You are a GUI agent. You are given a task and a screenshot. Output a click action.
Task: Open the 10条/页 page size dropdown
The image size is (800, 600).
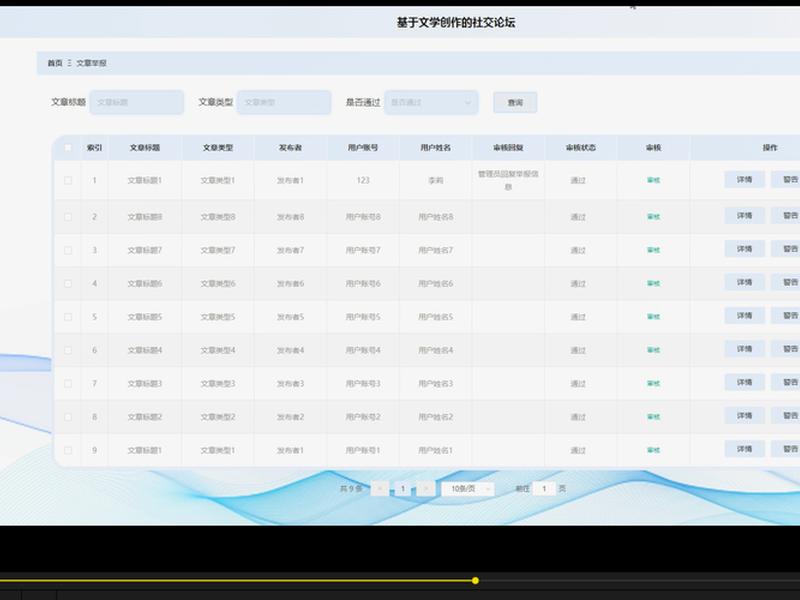pos(467,489)
